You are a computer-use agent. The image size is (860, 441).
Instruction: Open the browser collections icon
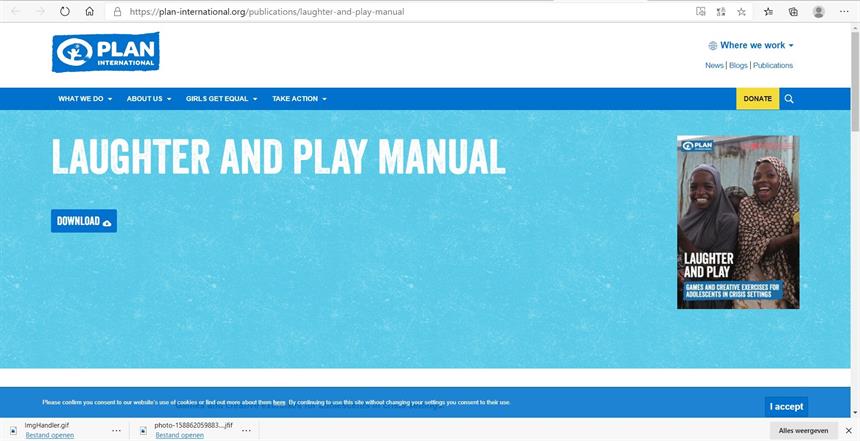click(793, 12)
